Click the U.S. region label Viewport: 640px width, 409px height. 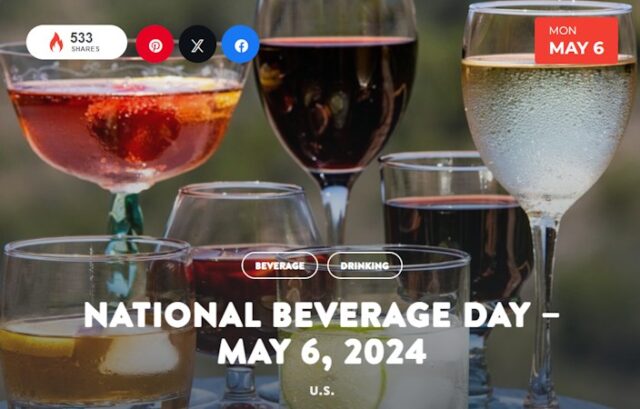click(x=322, y=391)
